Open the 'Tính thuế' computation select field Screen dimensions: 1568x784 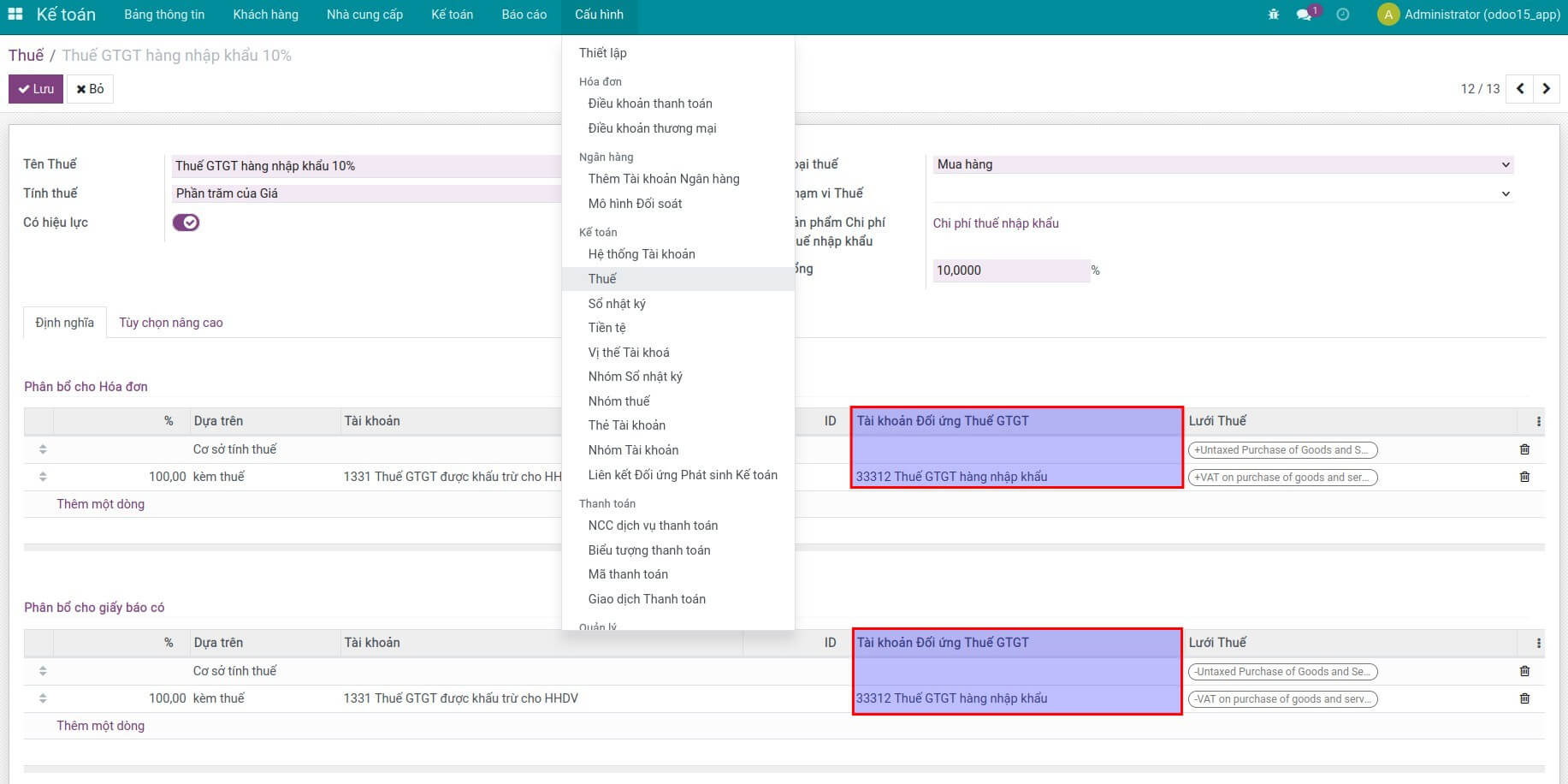pos(366,193)
